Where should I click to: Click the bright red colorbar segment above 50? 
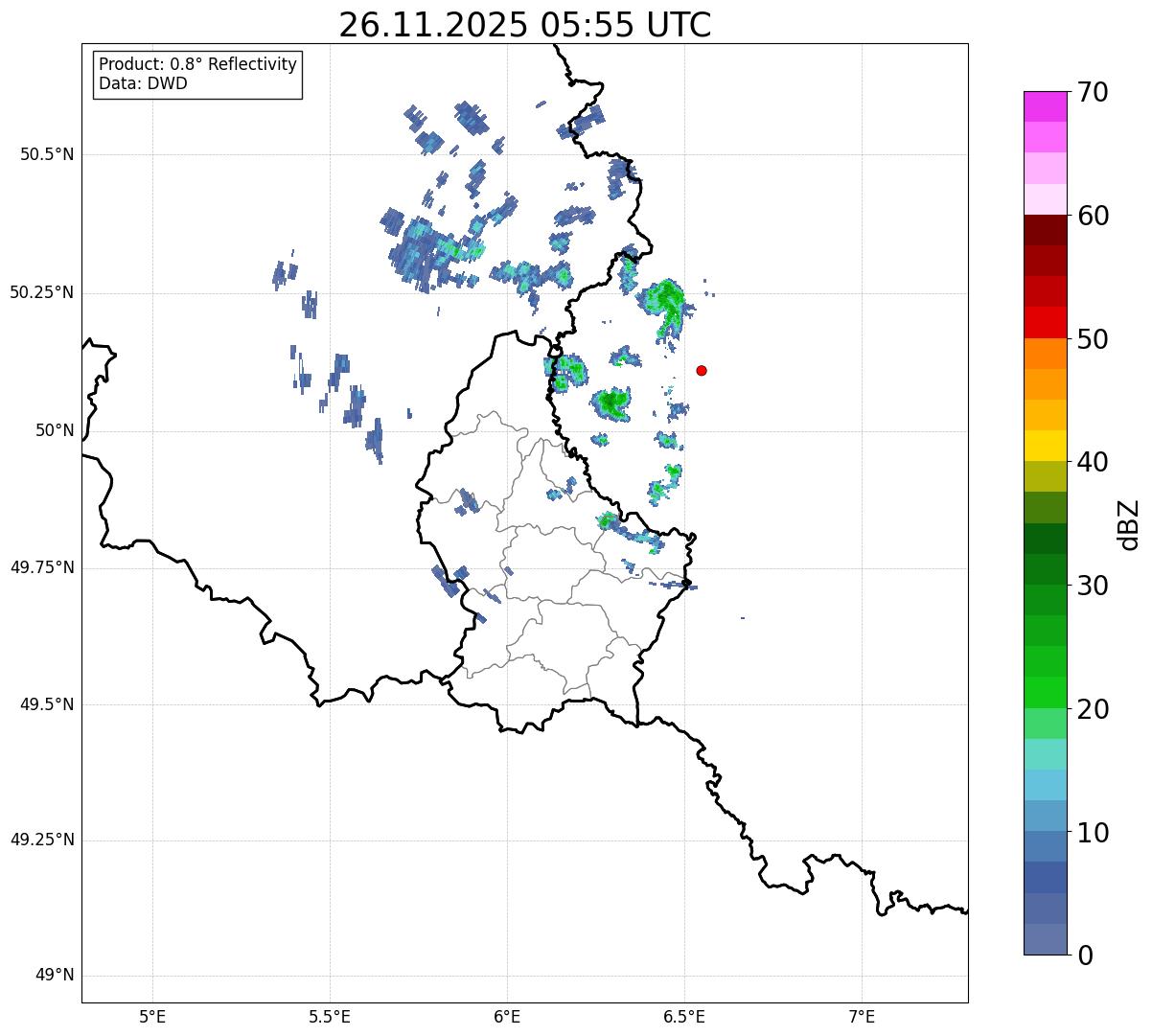1046,322
